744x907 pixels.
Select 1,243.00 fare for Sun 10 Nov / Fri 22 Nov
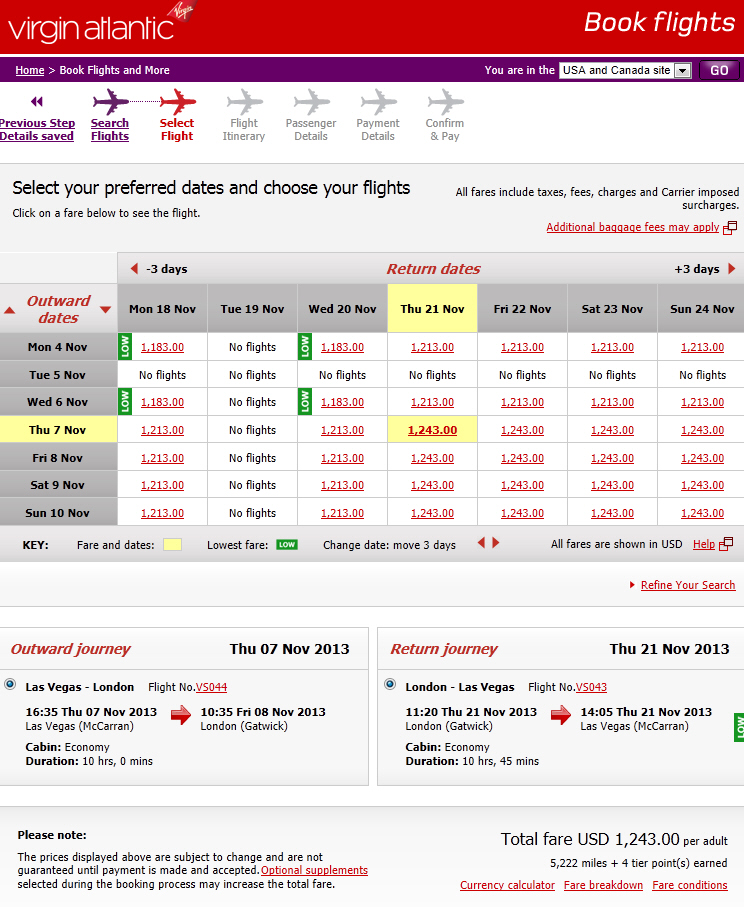pyautogui.click(x=522, y=513)
